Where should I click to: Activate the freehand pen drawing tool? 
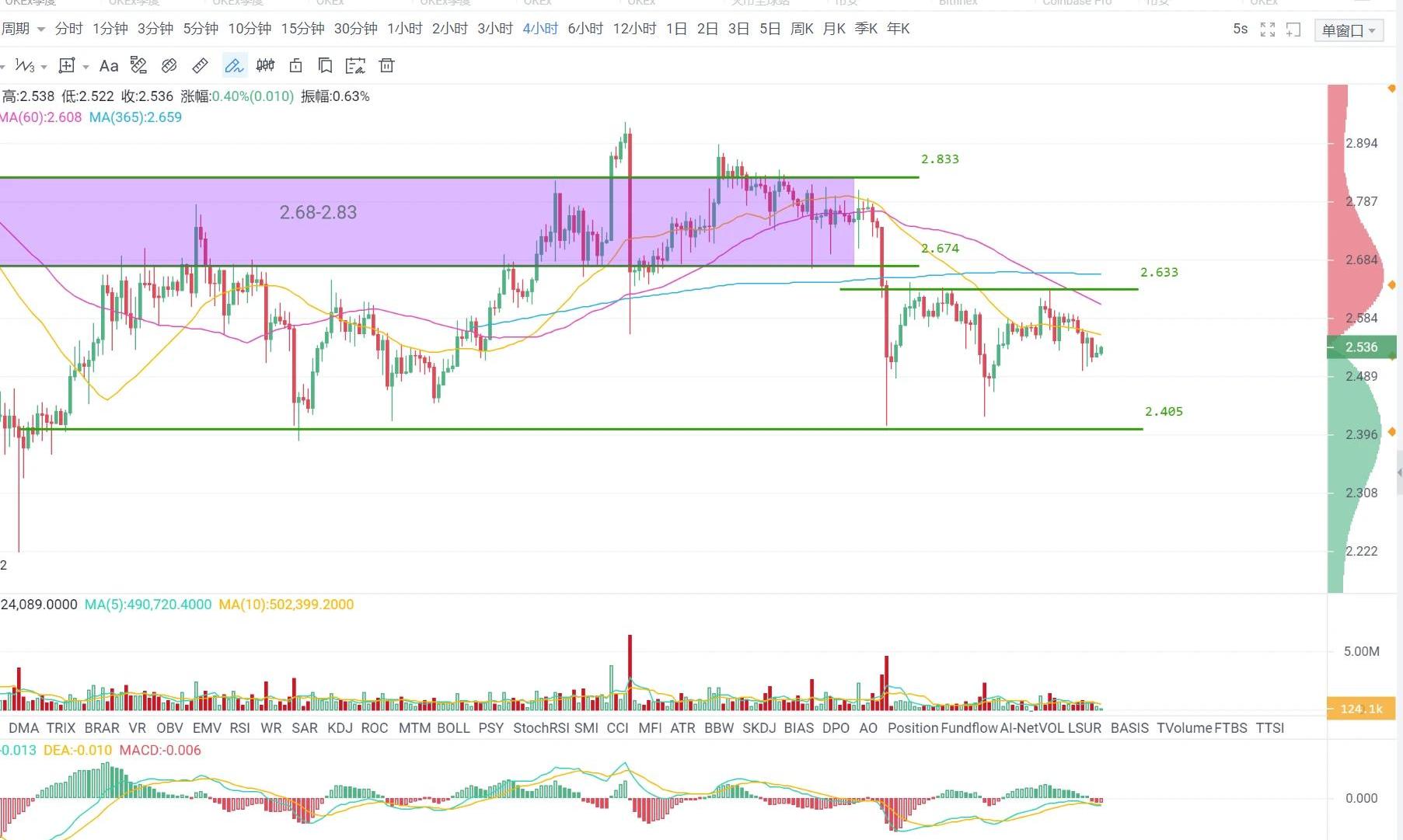[x=234, y=66]
